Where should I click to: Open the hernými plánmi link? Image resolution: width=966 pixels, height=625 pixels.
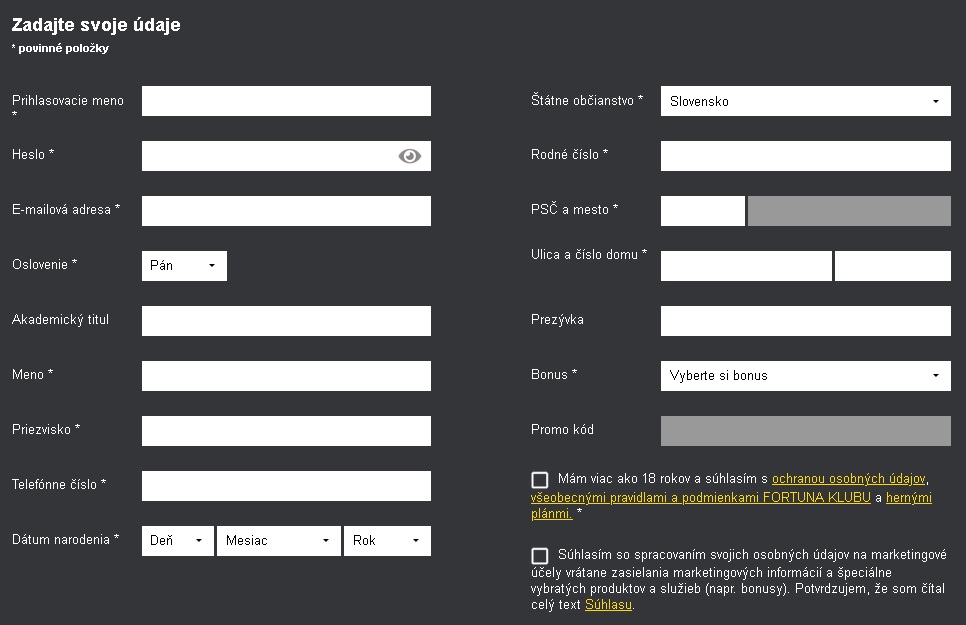[x=909, y=497]
